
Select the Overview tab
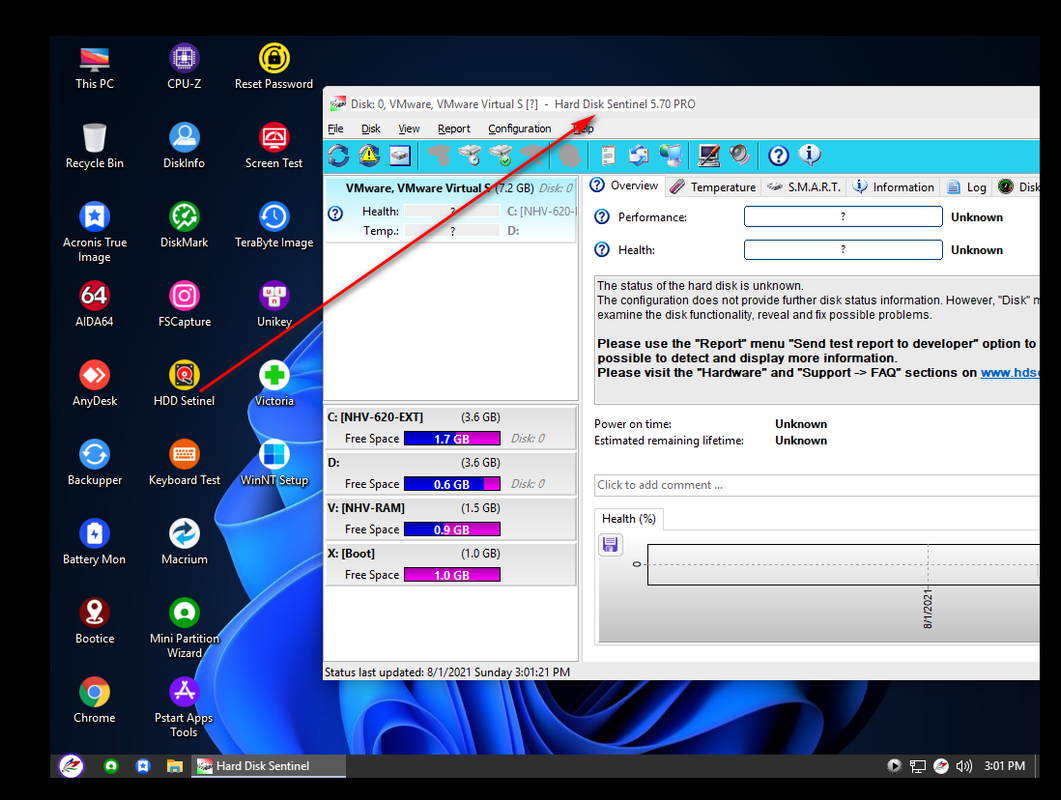(x=624, y=185)
